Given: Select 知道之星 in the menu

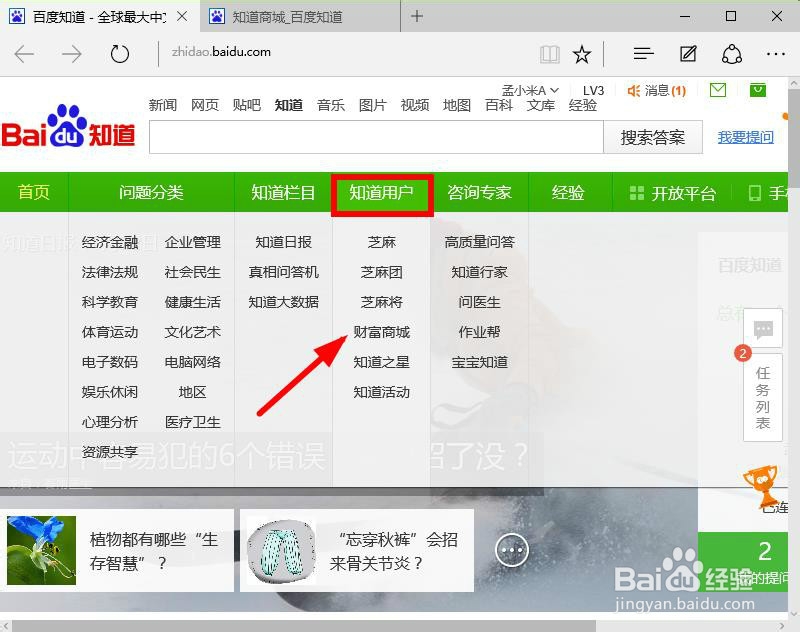Looking at the screenshot, I should pyautogui.click(x=382, y=362).
